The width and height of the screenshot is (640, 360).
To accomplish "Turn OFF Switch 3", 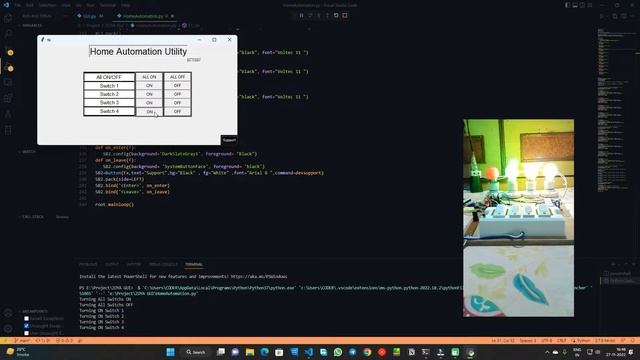I will point(177,103).
